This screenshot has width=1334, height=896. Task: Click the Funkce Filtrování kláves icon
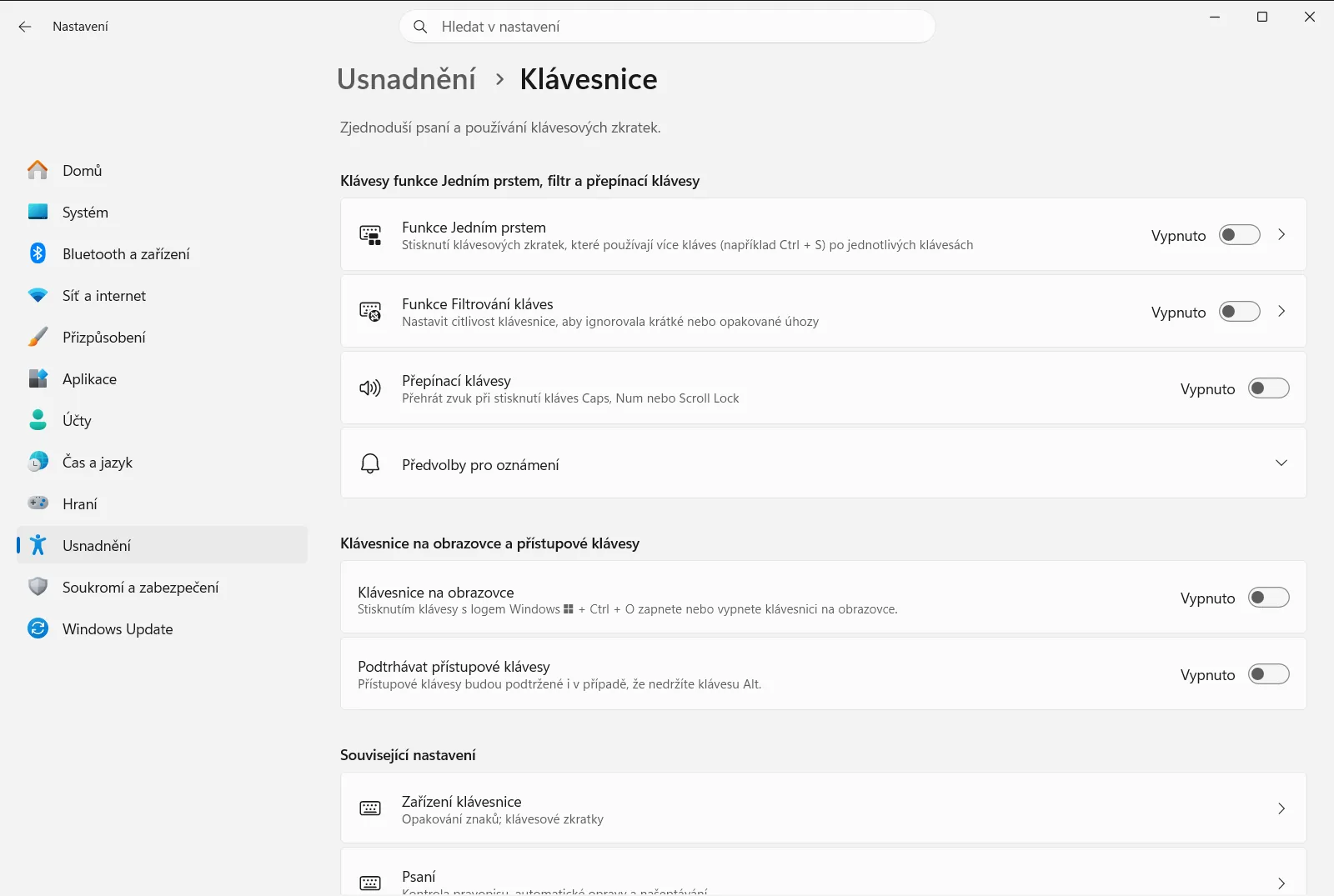point(370,312)
